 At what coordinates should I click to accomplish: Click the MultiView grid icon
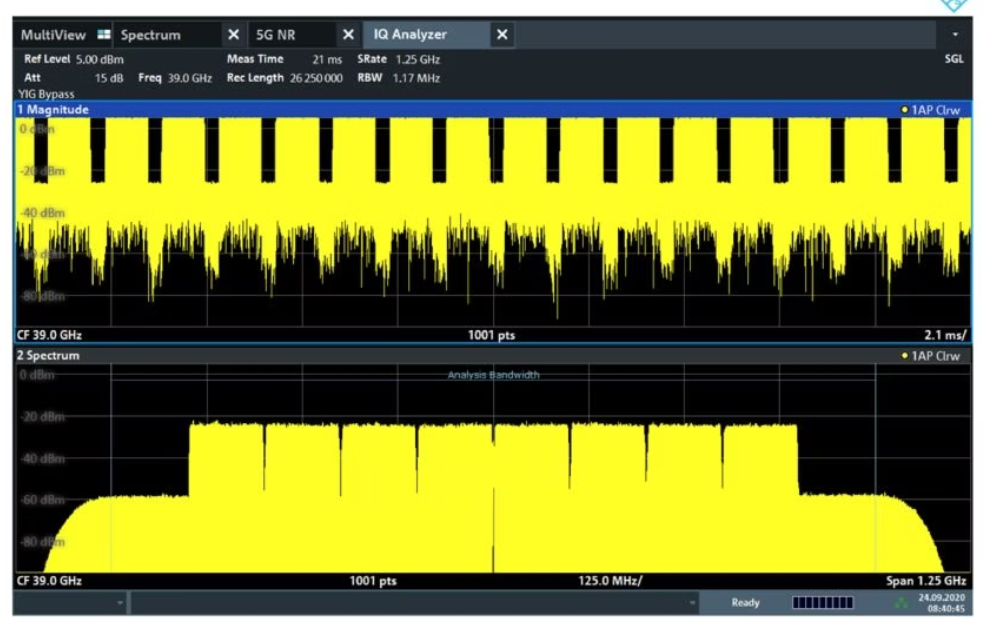(104, 34)
